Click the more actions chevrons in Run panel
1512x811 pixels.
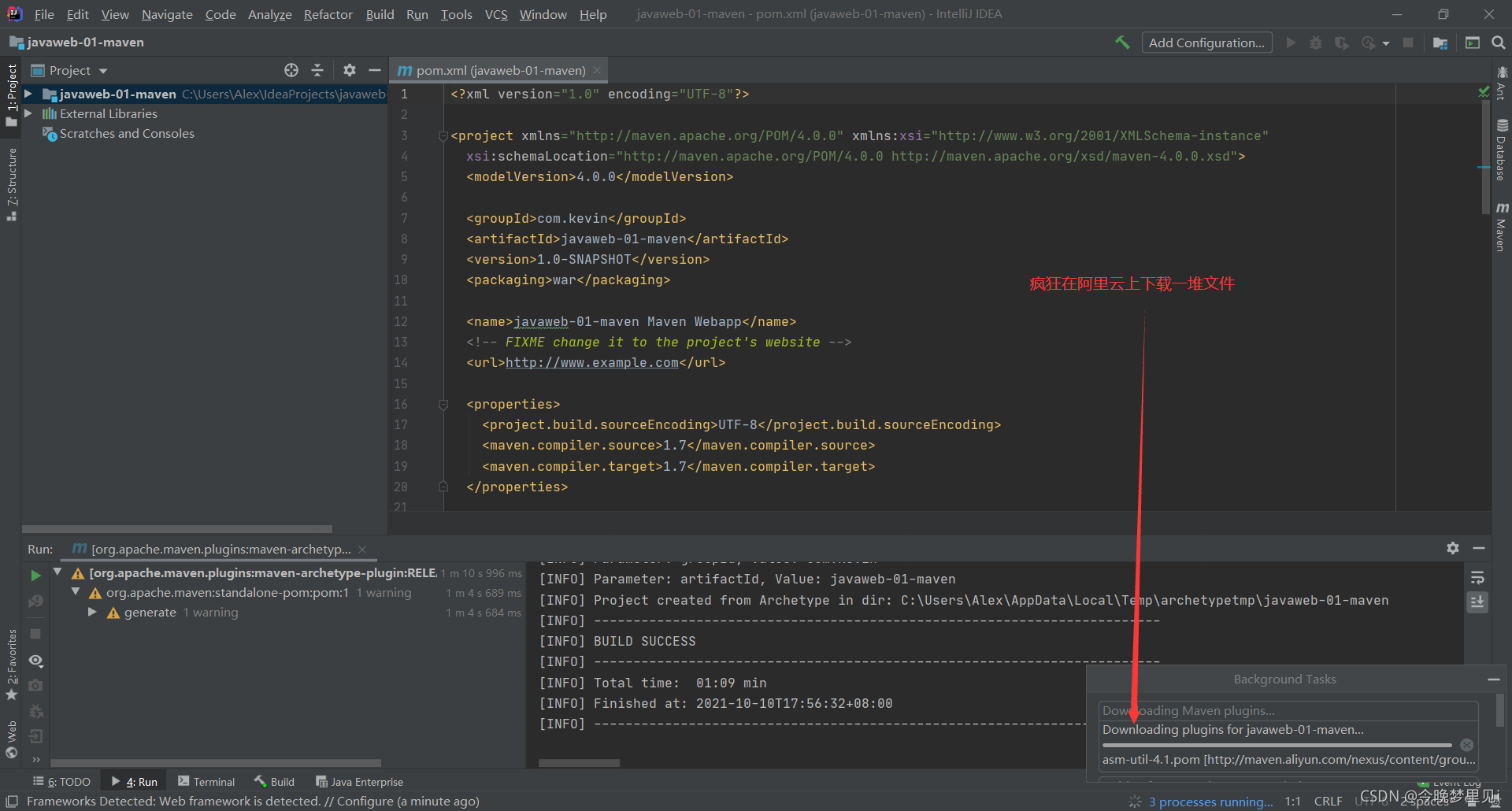coord(35,760)
